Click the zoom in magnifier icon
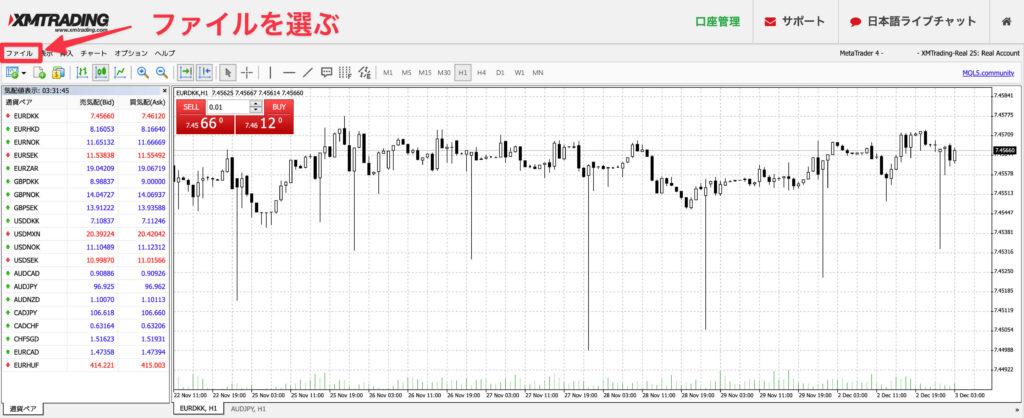 (x=143, y=72)
